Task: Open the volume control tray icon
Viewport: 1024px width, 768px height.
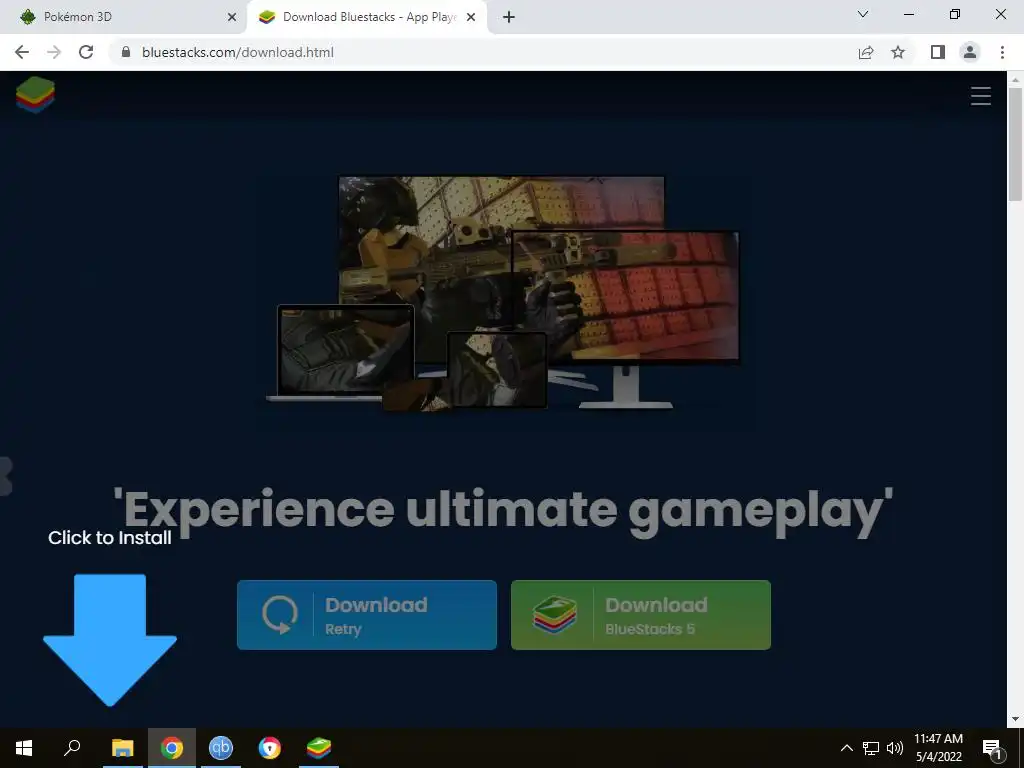Action: tap(895, 748)
